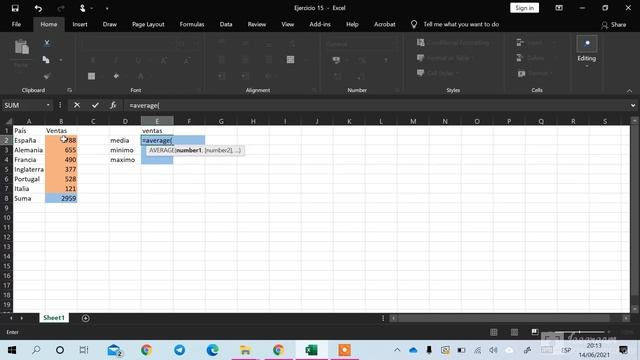Open the Help tab
Screen dimensions: 640x360
352,24
